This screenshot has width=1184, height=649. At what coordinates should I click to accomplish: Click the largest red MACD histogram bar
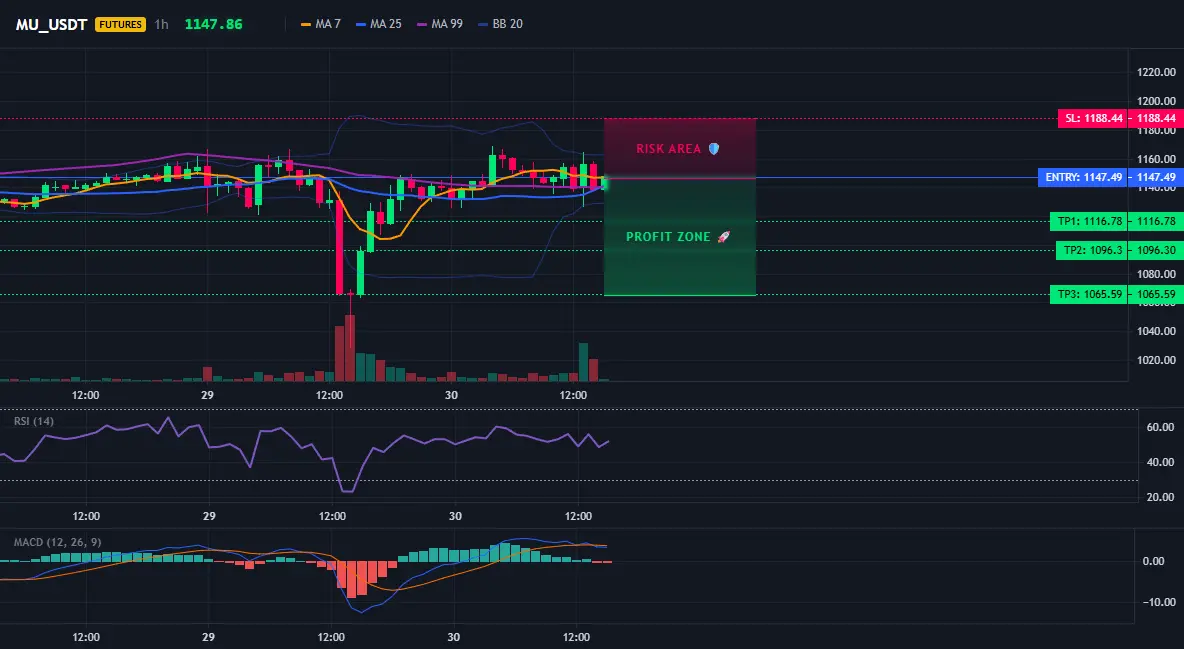coord(350,578)
